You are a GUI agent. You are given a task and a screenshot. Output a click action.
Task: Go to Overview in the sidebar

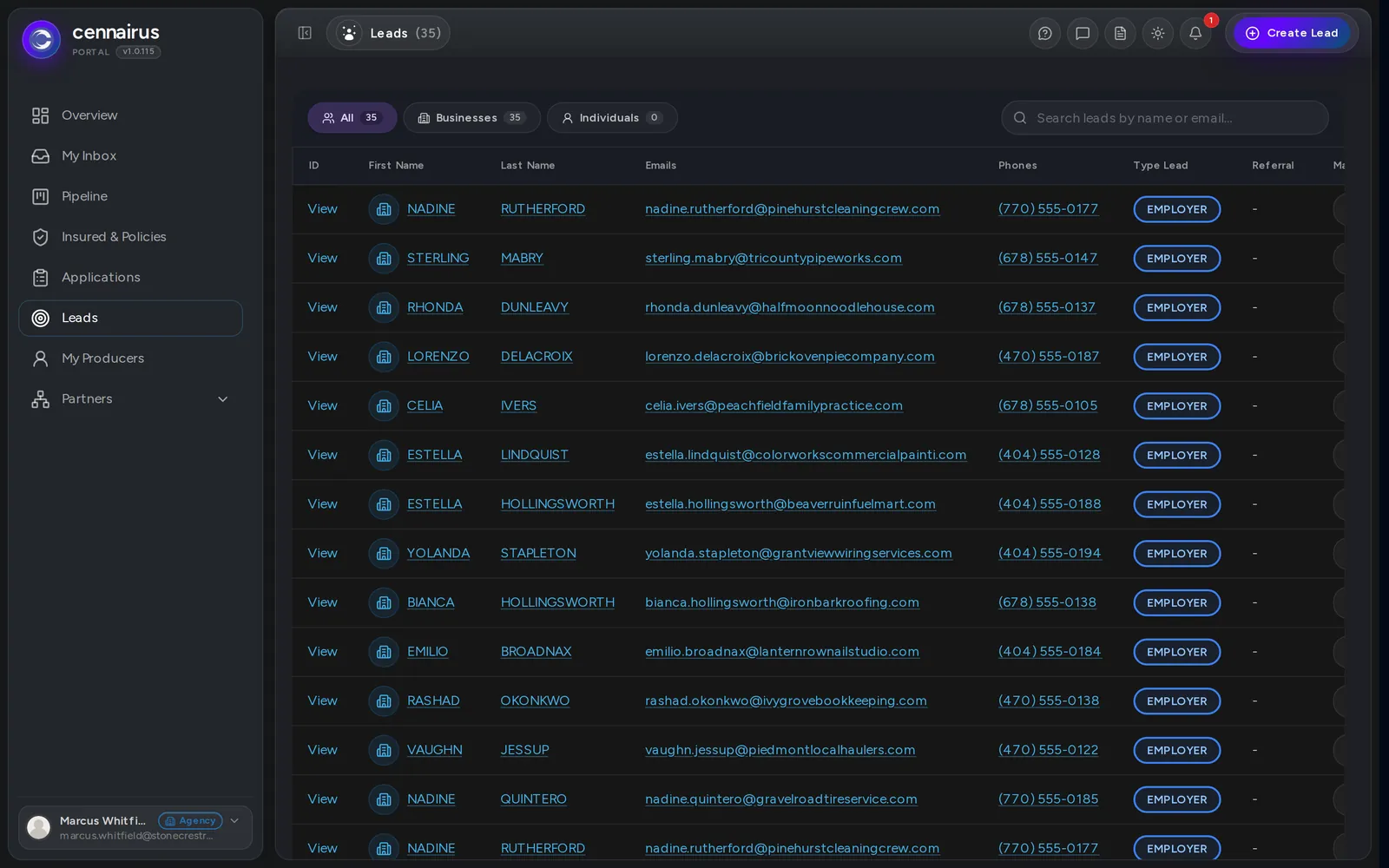point(130,115)
